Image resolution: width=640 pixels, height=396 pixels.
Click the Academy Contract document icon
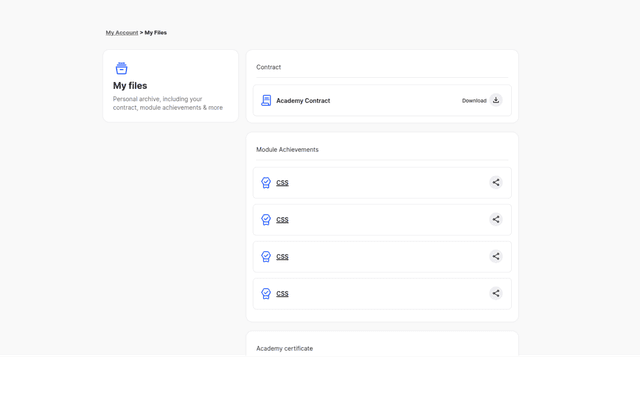point(266,100)
